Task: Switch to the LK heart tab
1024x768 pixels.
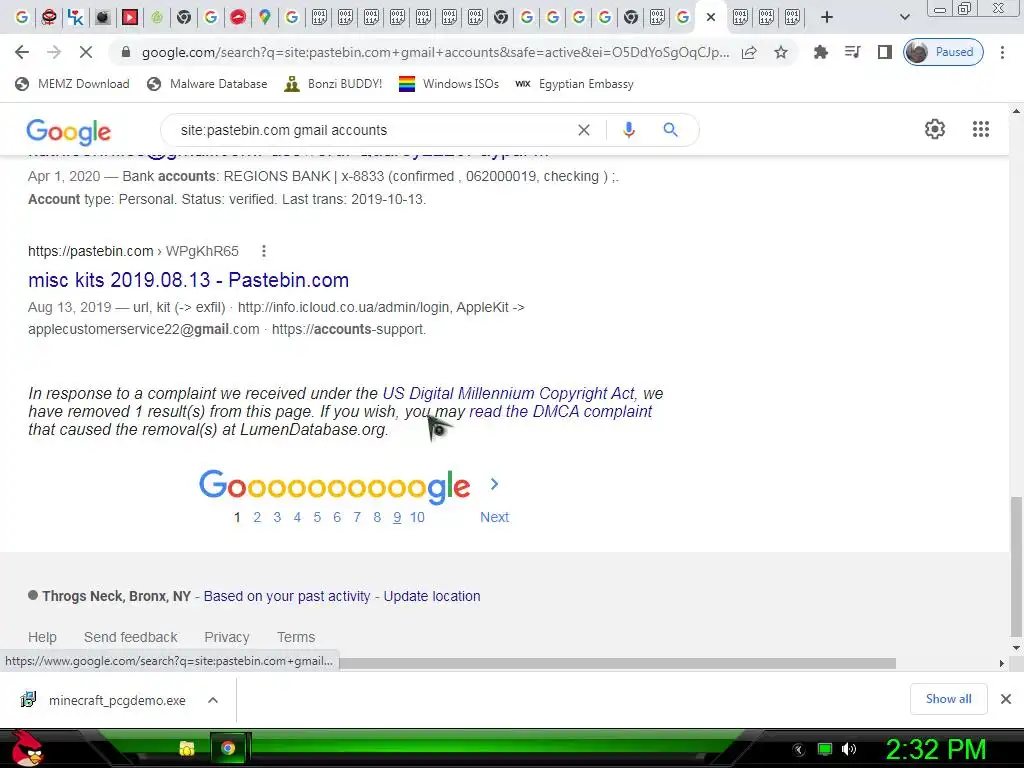Action: tap(76, 17)
